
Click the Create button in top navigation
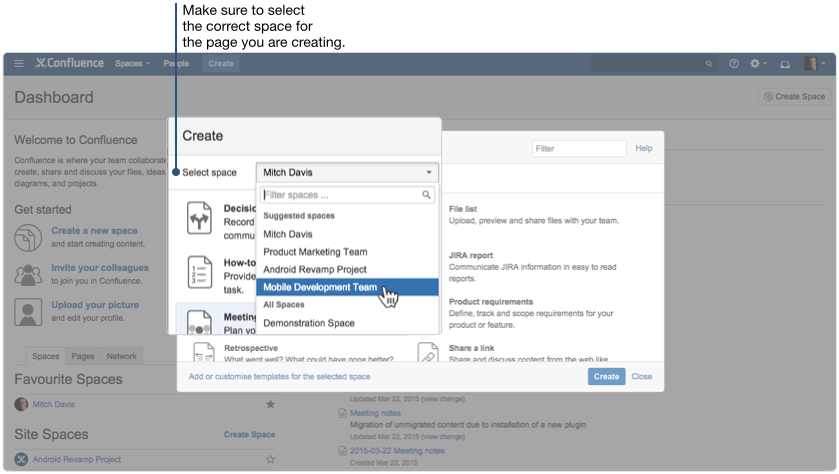[221, 64]
